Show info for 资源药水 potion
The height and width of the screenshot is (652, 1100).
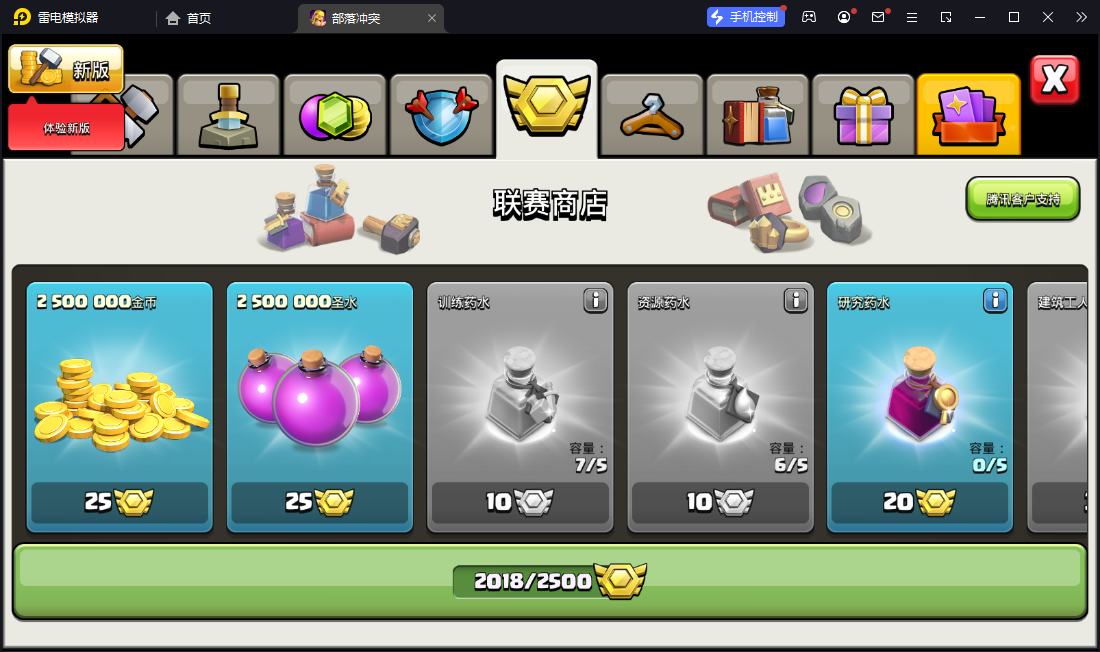coord(796,301)
